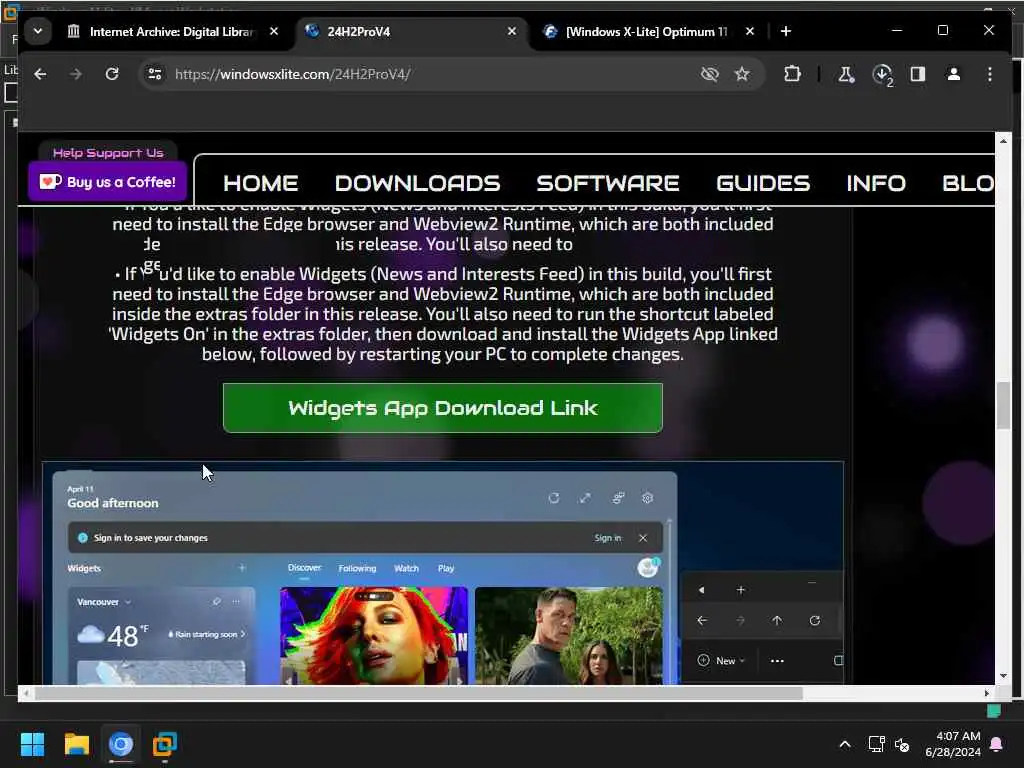This screenshot has width=1024, height=768.
Task: Open the notifications bell icon
Action: (997, 744)
